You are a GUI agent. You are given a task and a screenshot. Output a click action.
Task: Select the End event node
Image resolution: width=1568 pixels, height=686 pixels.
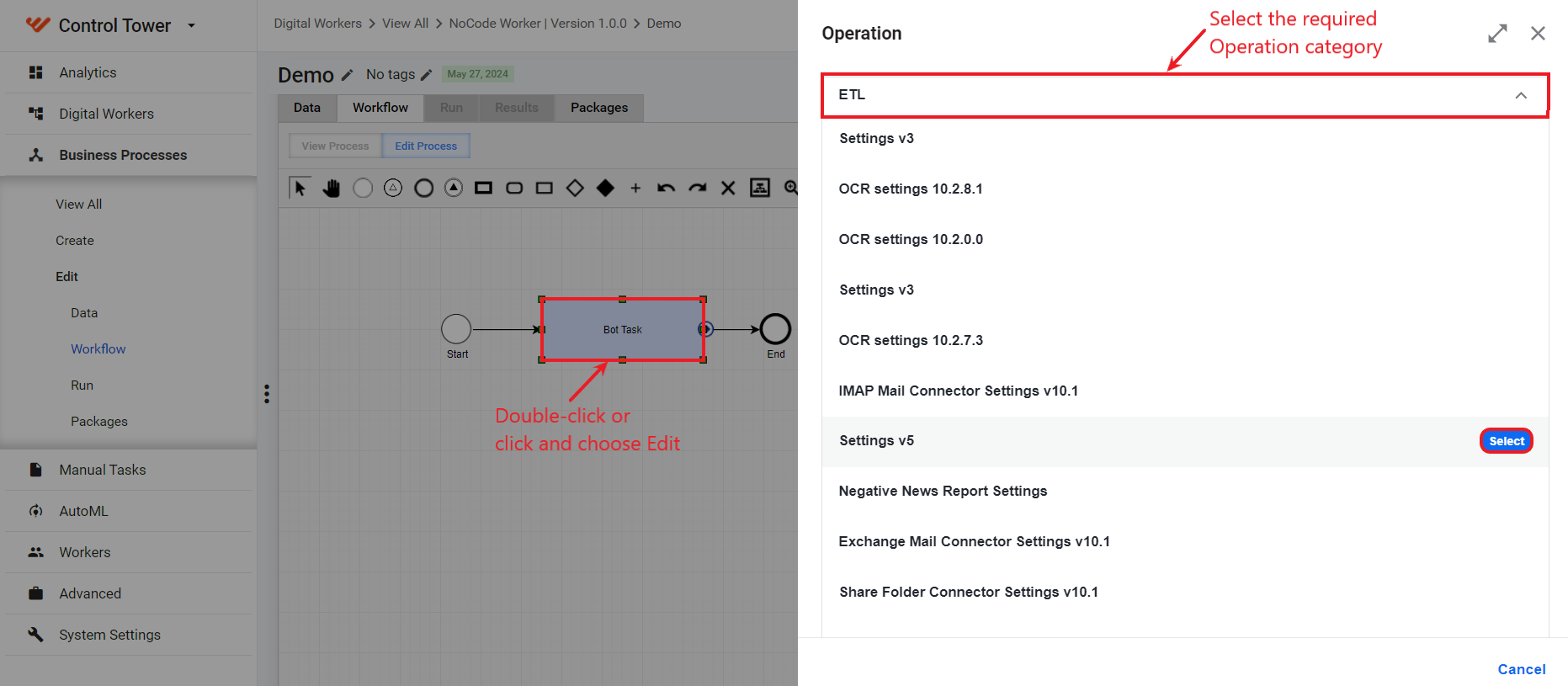[x=775, y=329]
